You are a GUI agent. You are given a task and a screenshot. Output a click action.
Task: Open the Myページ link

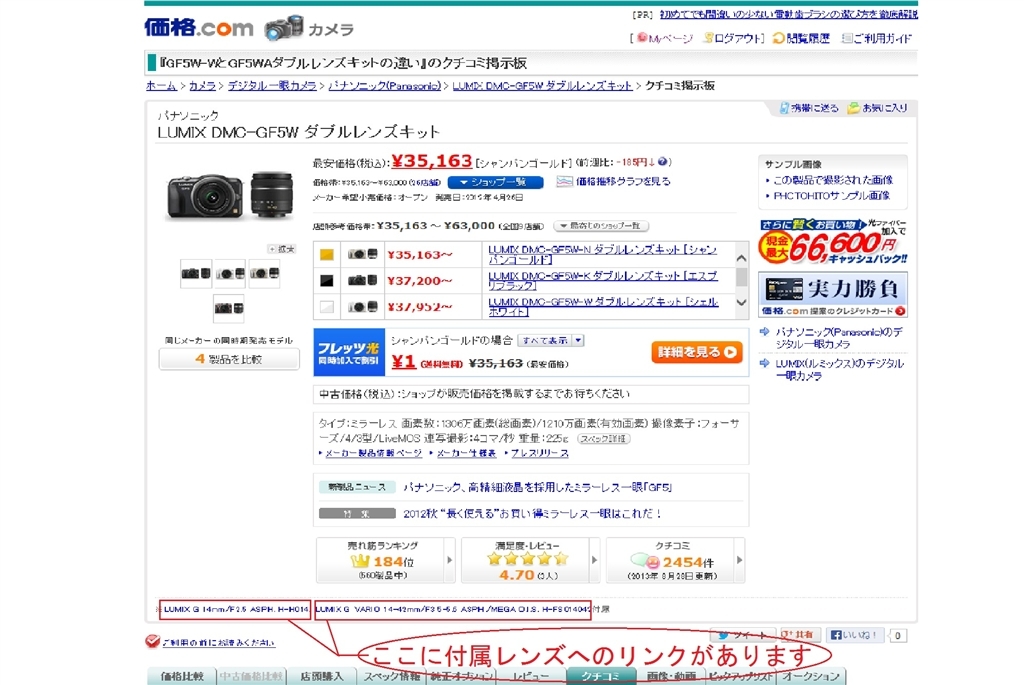(665, 39)
